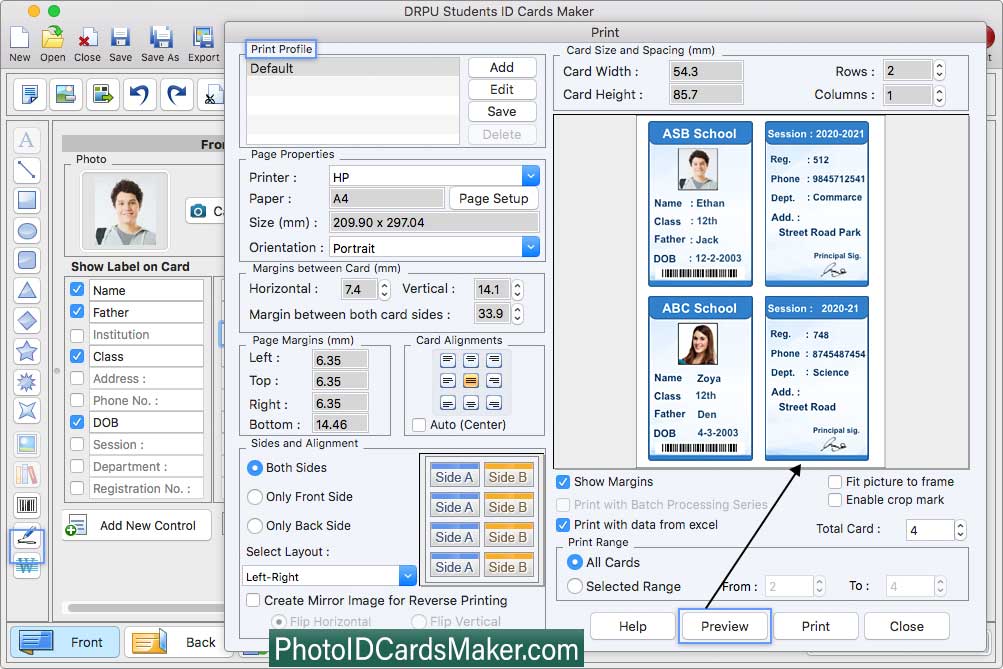Image resolution: width=1003 pixels, height=669 pixels.
Task: Click the Close file toolbar icon
Action: point(87,43)
